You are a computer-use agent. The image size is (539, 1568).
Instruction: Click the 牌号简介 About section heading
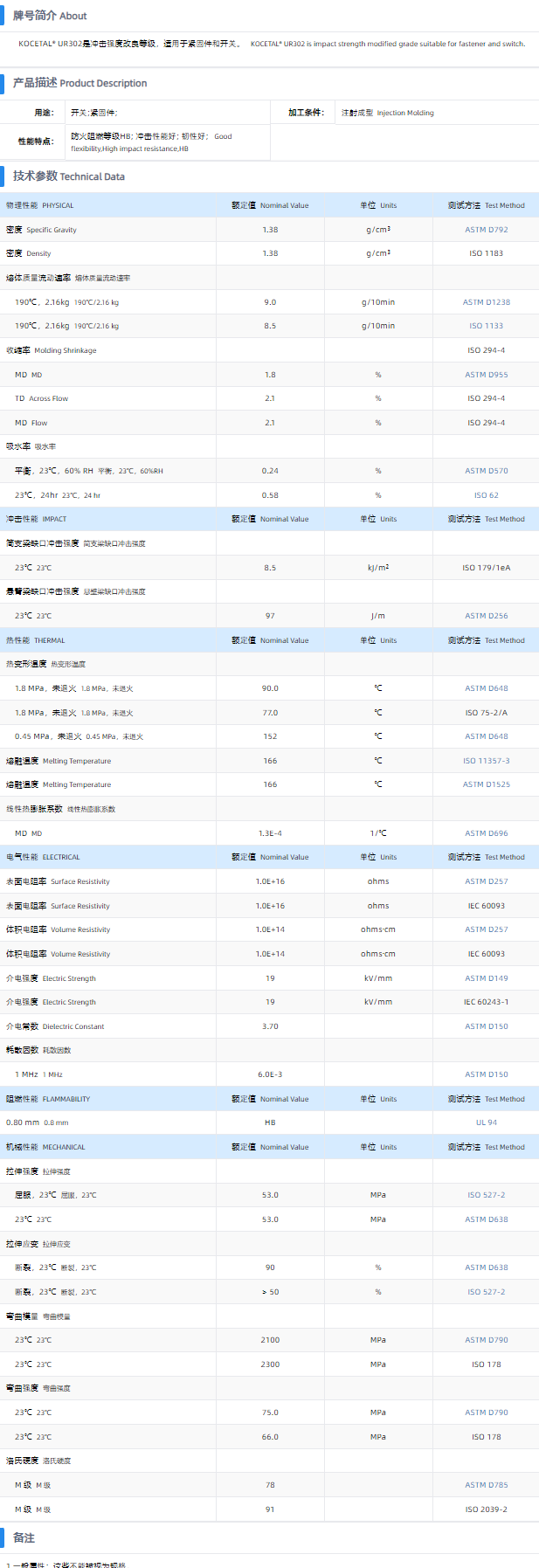[x=50, y=16]
